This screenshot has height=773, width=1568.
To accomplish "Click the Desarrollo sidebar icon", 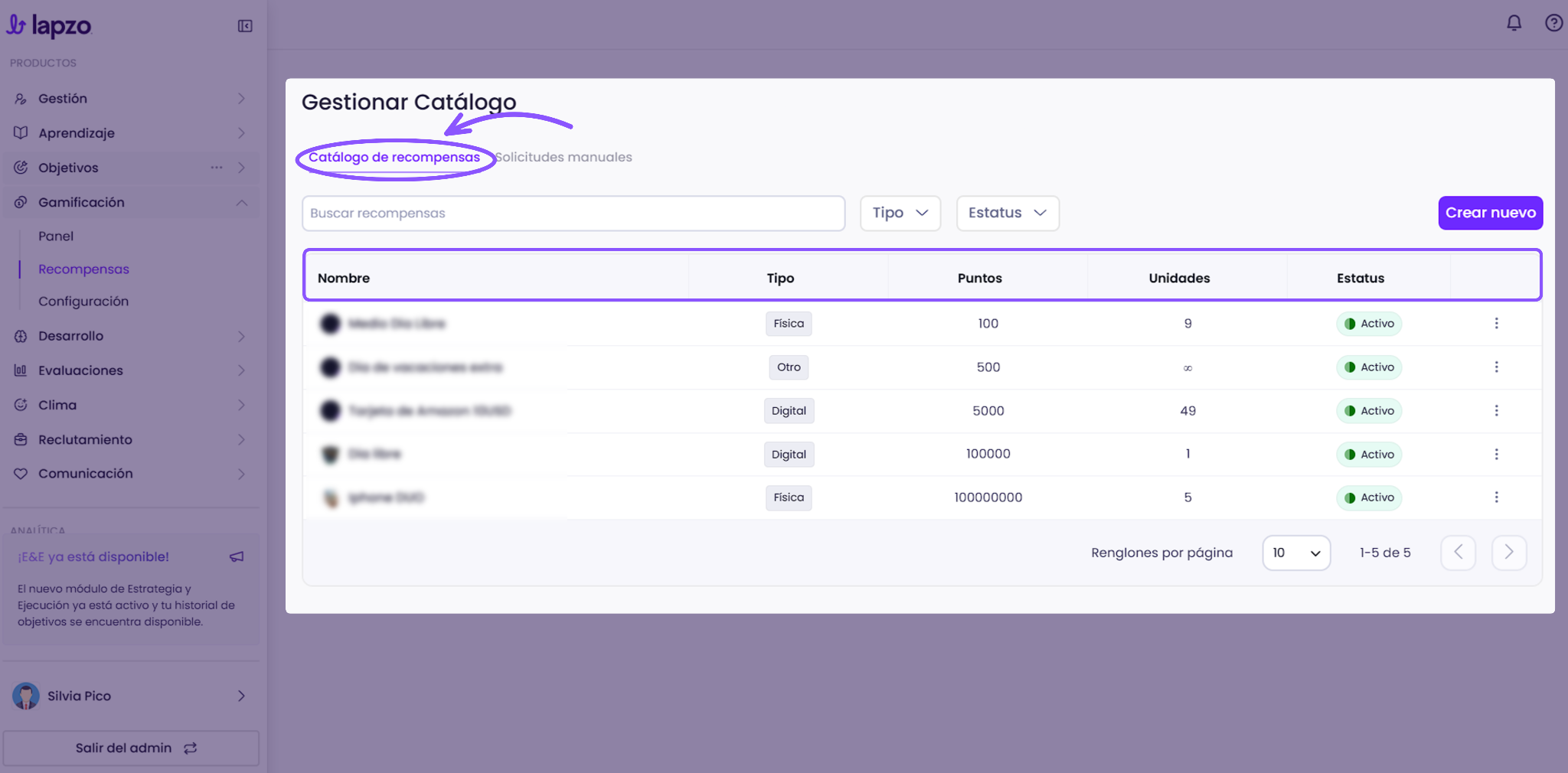I will point(21,336).
